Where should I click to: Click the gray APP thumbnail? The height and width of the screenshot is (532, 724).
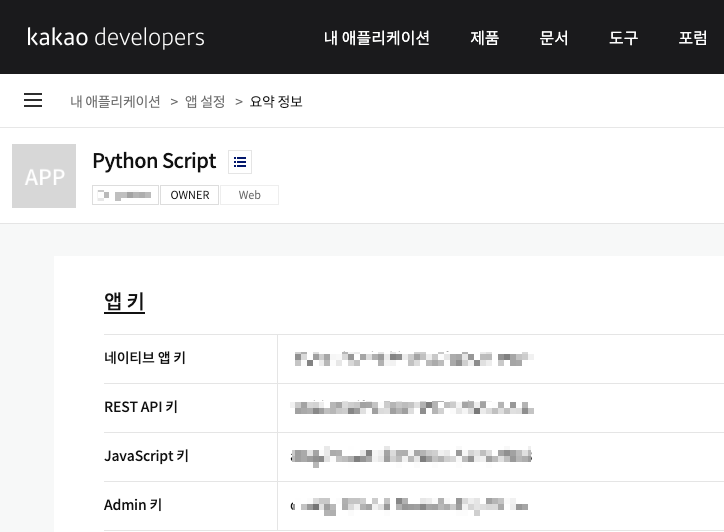click(x=44, y=176)
